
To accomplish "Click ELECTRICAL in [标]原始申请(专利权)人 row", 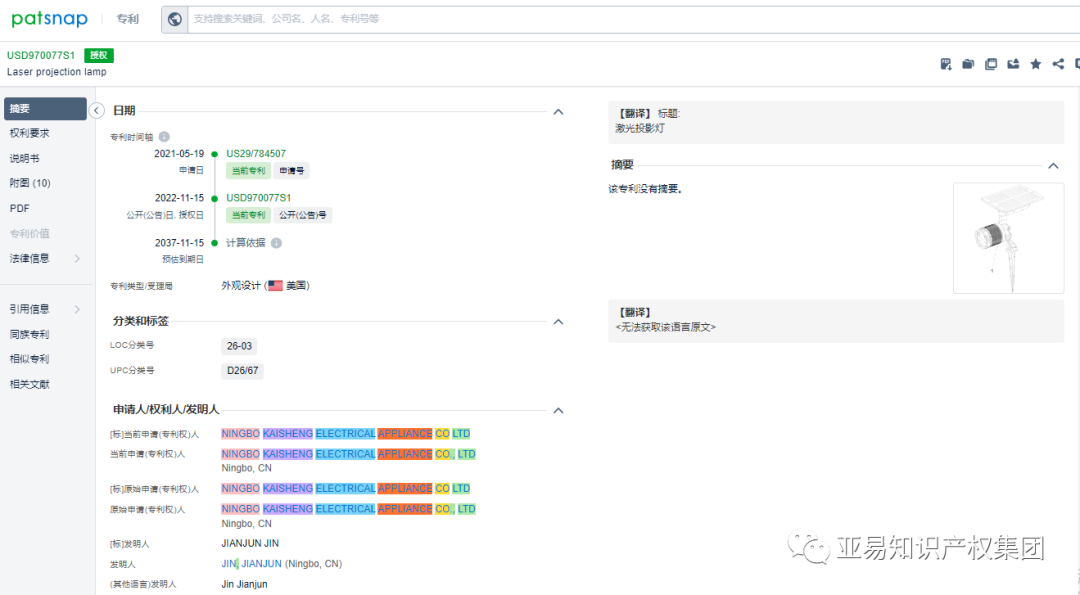I will click(x=345, y=489).
